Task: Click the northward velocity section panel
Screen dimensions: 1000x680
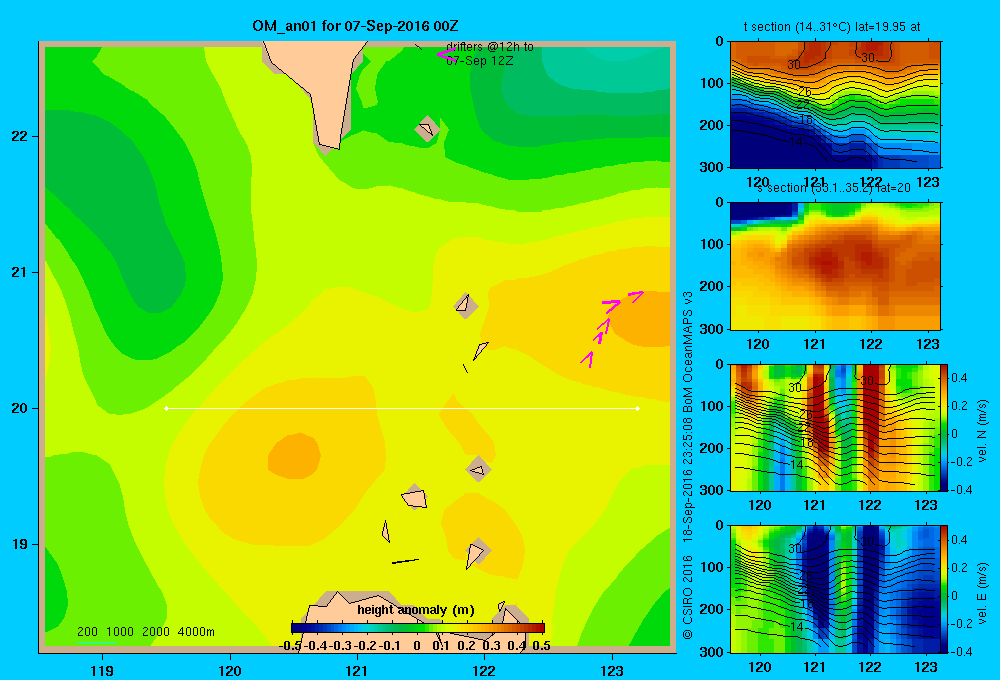Action: tap(835, 427)
